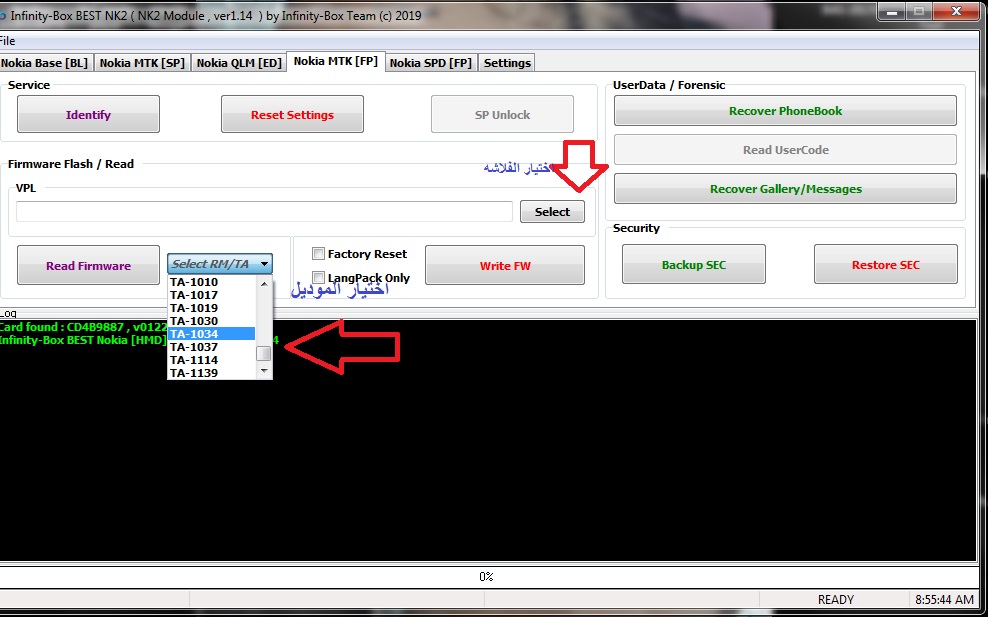Switch to Nokia Base [BL] tab
The width and height of the screenshot is (988, 617).
[45, 63]
